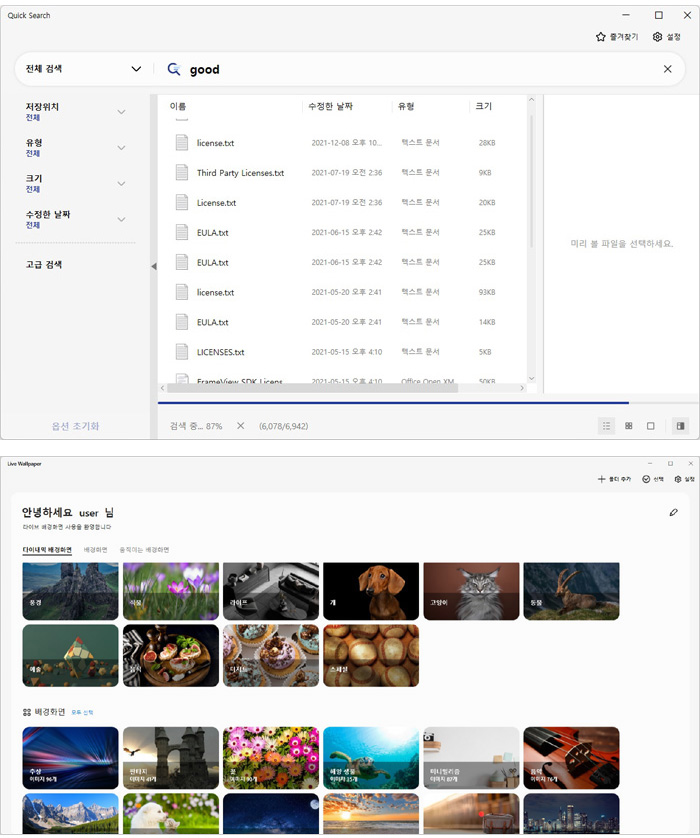Screen dimensions: 700x838
Task: Open the 음식 food category thumbnail
Action: point(171,656)
